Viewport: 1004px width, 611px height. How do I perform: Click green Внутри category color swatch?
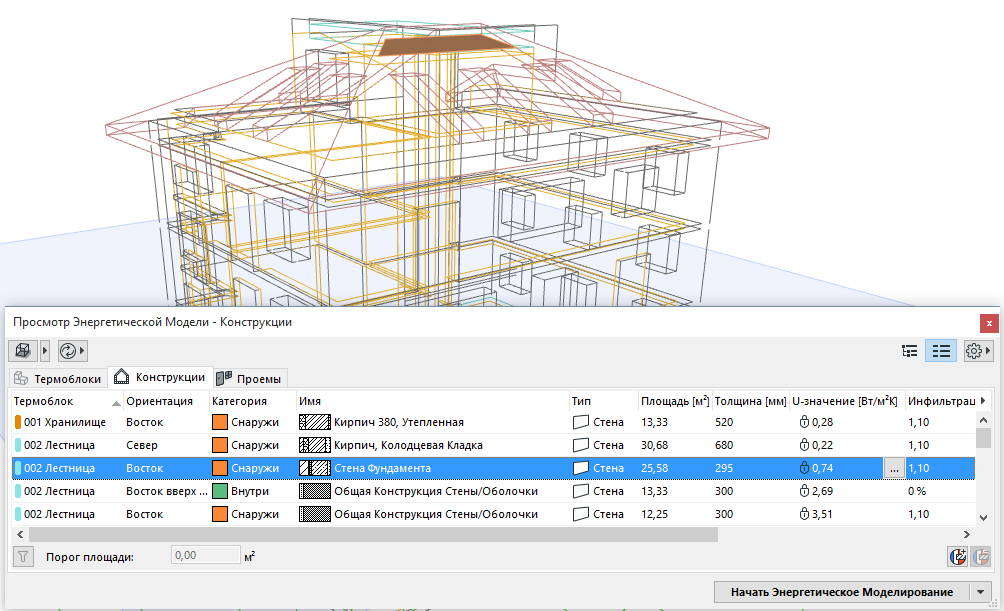tap(220, 491)
